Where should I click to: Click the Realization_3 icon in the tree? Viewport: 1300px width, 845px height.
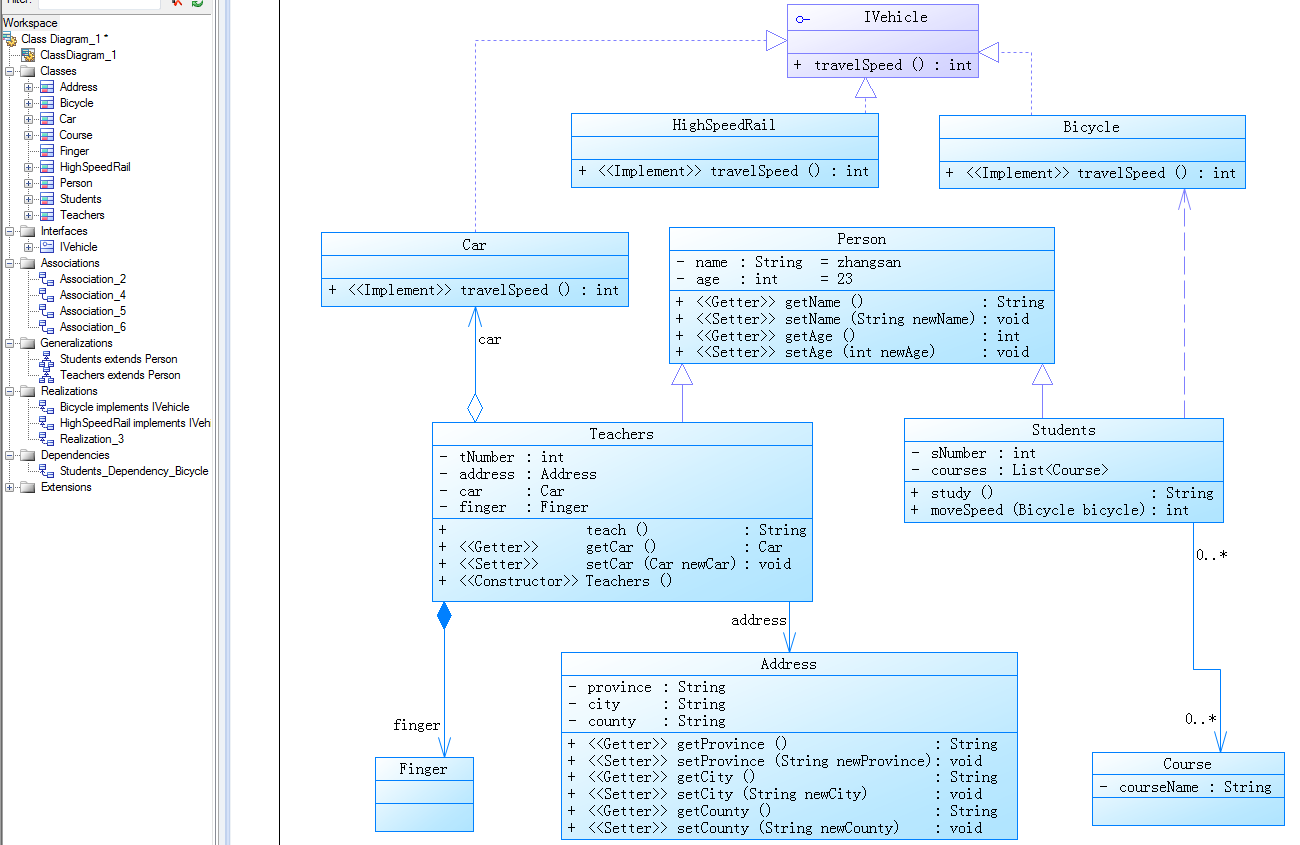pyautogui.click(x=47, y=439)
